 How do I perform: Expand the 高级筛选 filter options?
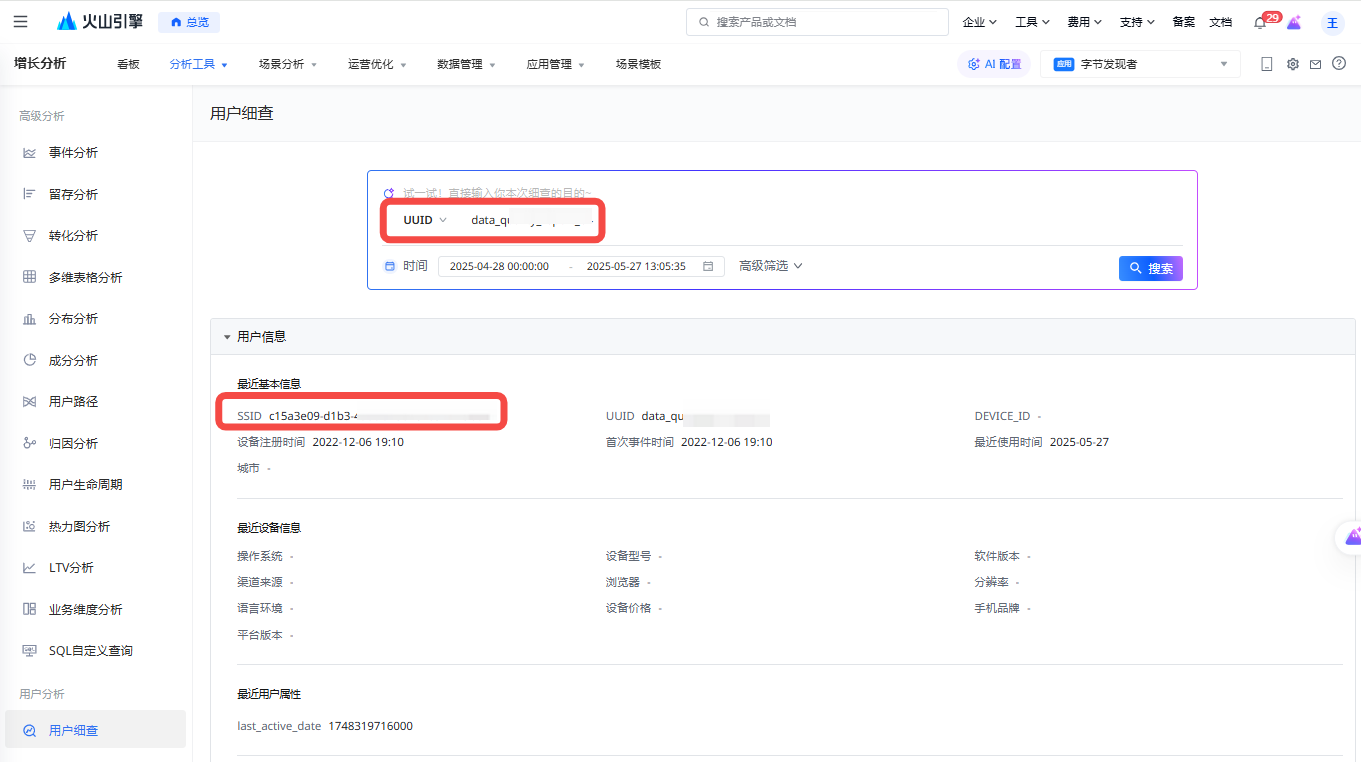771,266
